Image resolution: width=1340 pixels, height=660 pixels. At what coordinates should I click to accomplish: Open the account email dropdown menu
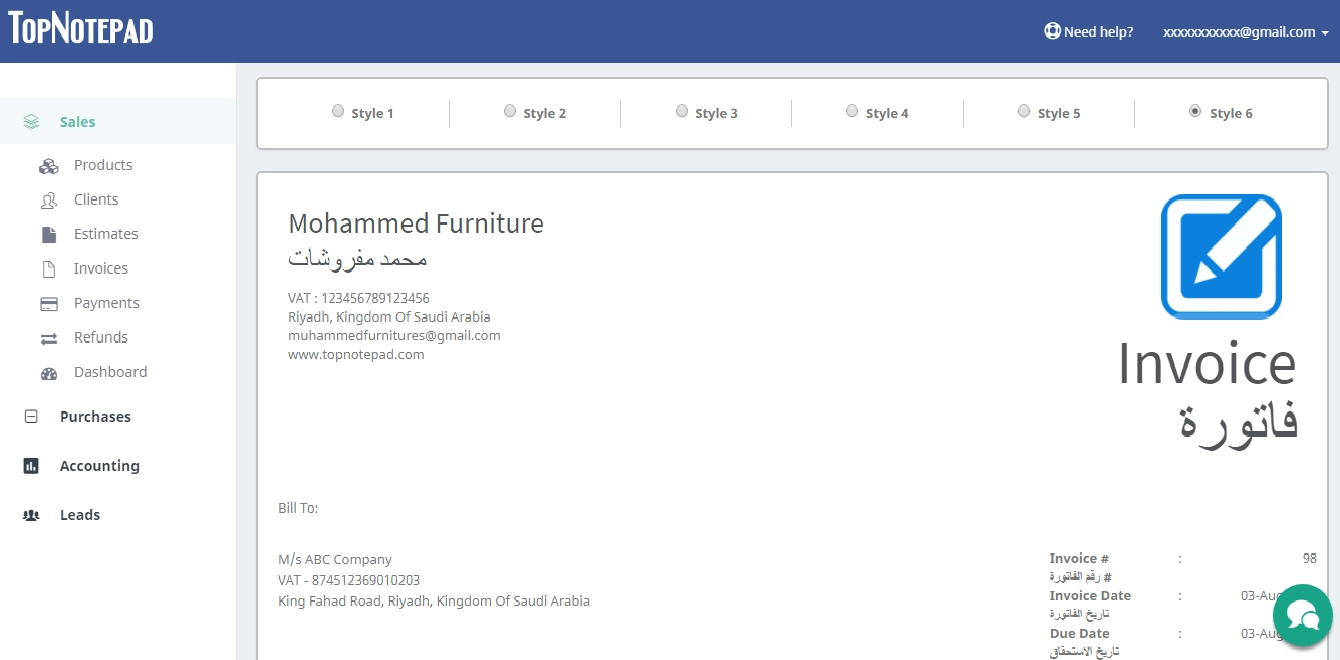tap(1245, 32)
